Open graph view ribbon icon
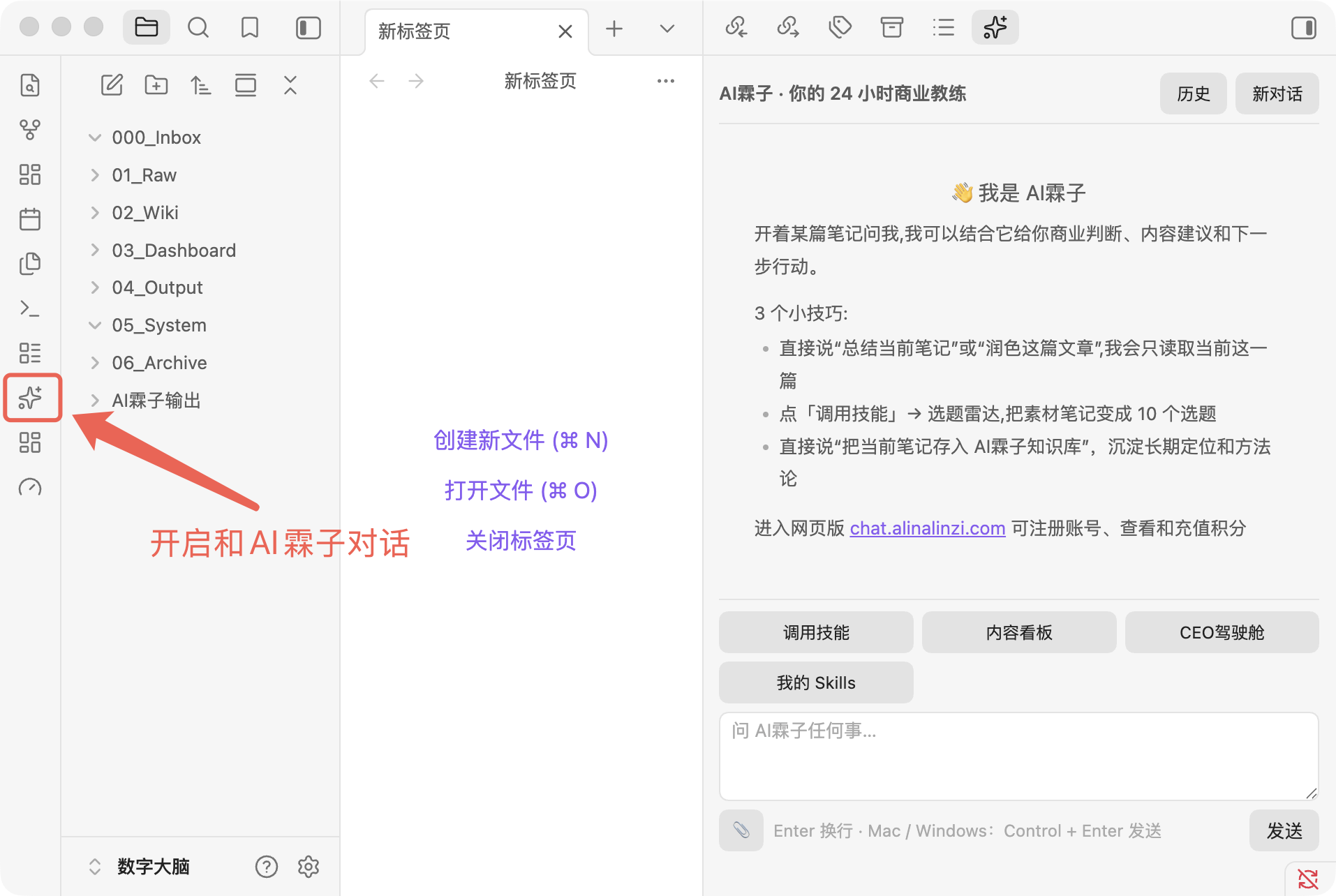The height and width of the screenshot is (896, 1336). point(30,130)
